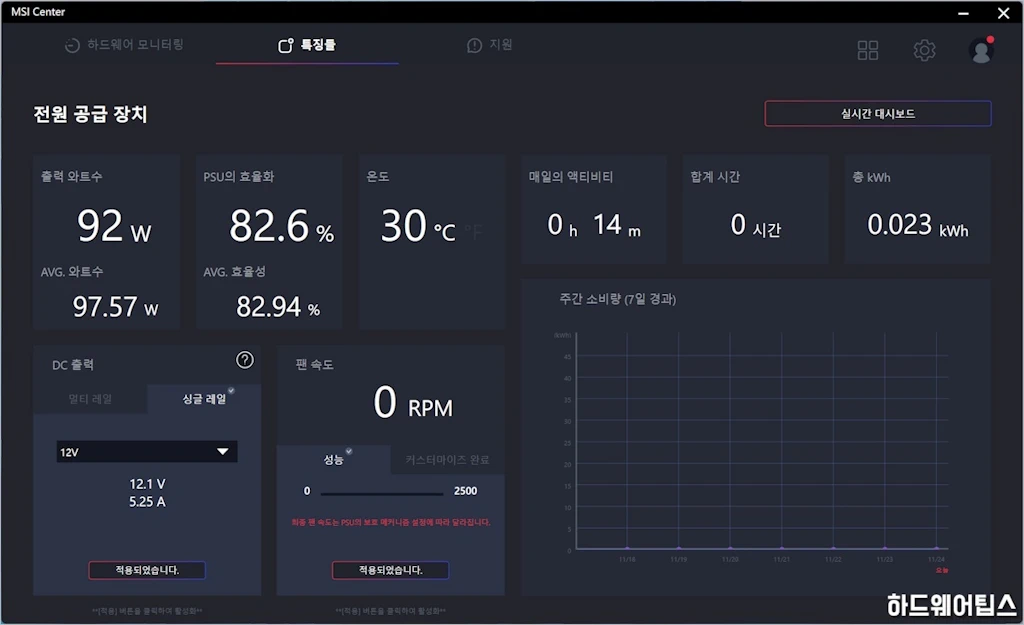This screenshot has width=1024, height=625.
Task: Open 실시간 대시보드 button
Action: point(878,114)
